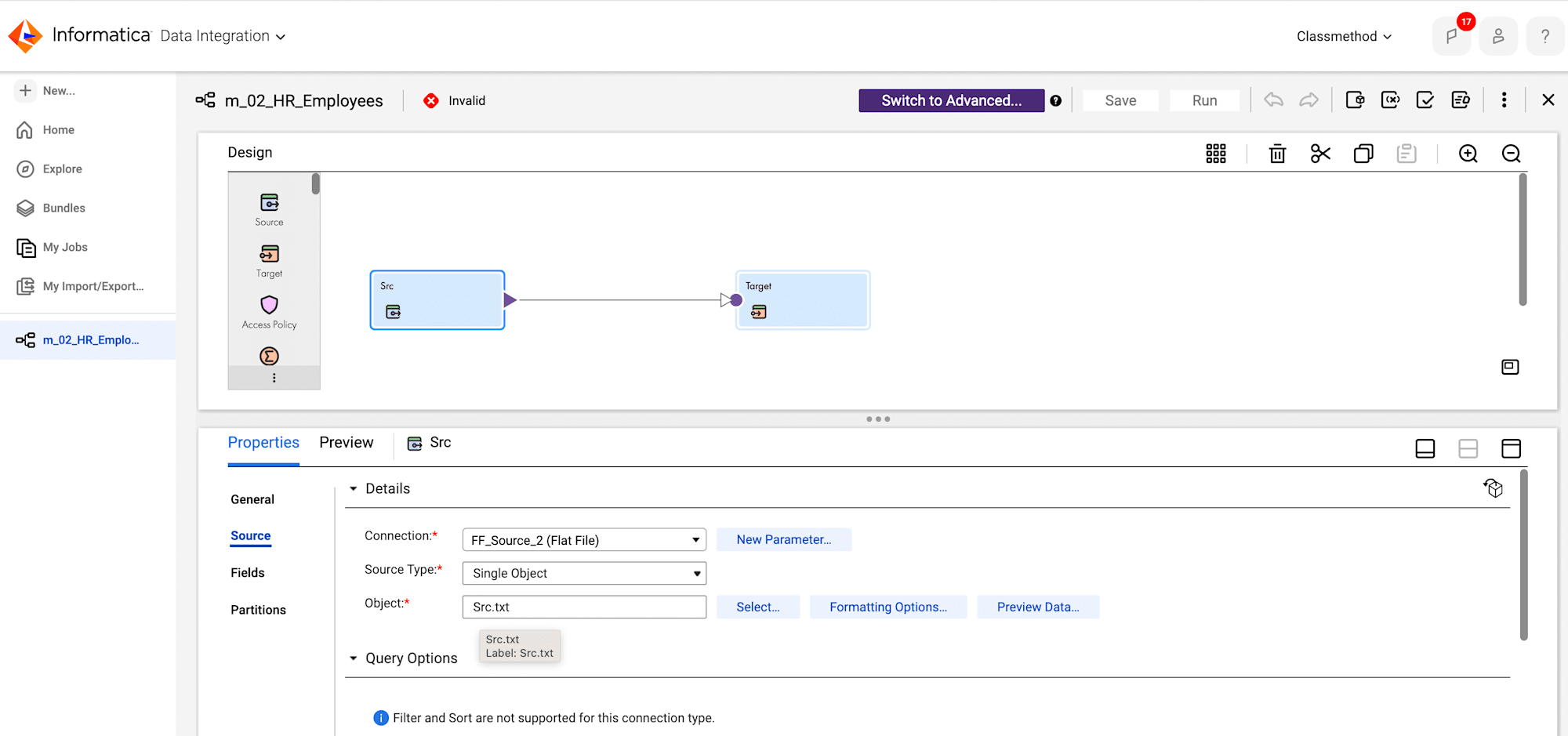The image size is (1568, 736).
Task: Open the user profile icon
Action: click(1498, 36)
